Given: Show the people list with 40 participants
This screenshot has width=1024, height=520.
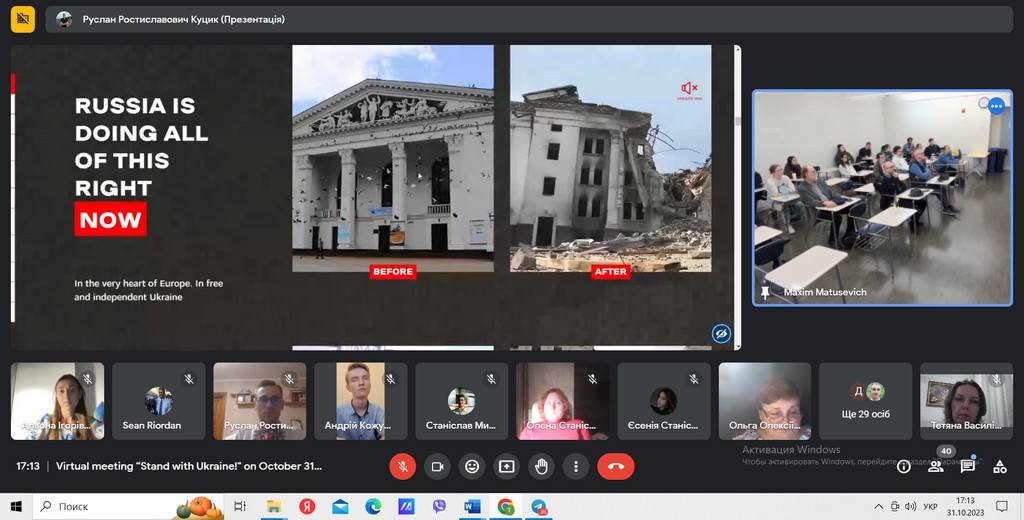Looking at the screenshot, I should 936,466.
